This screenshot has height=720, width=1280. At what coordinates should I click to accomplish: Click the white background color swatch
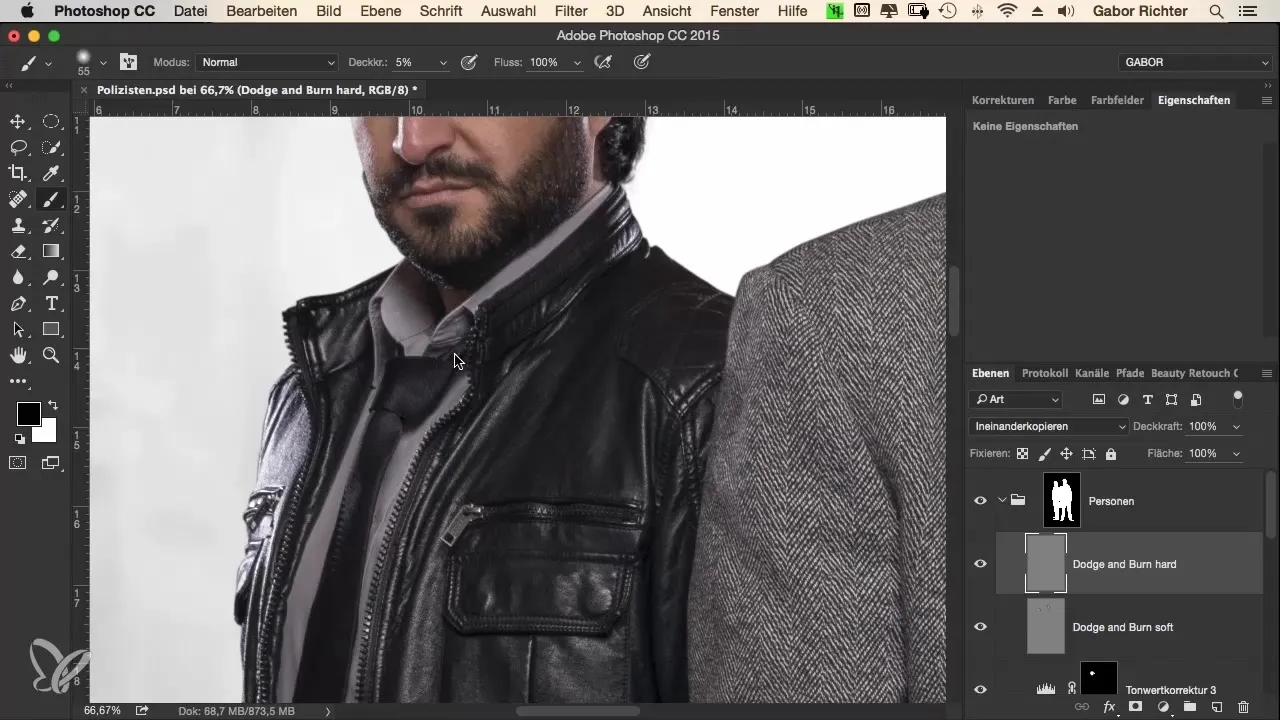pyautogui.click(x=46, y=432)
